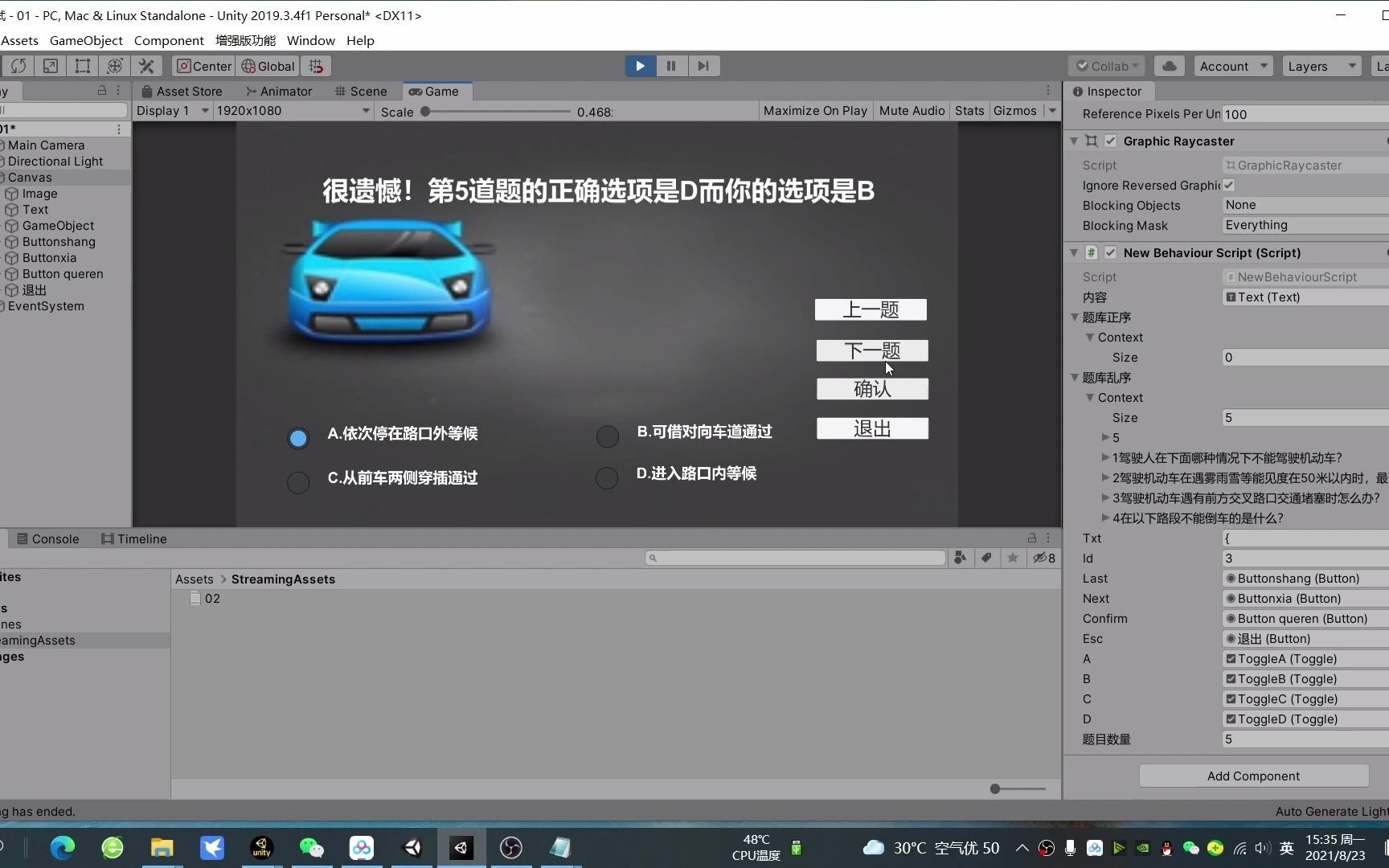The height and width of the screenshot is (868, 1389).
Task: Open Unity cloud services via the cloud icon
Action: pos(1168,66)
